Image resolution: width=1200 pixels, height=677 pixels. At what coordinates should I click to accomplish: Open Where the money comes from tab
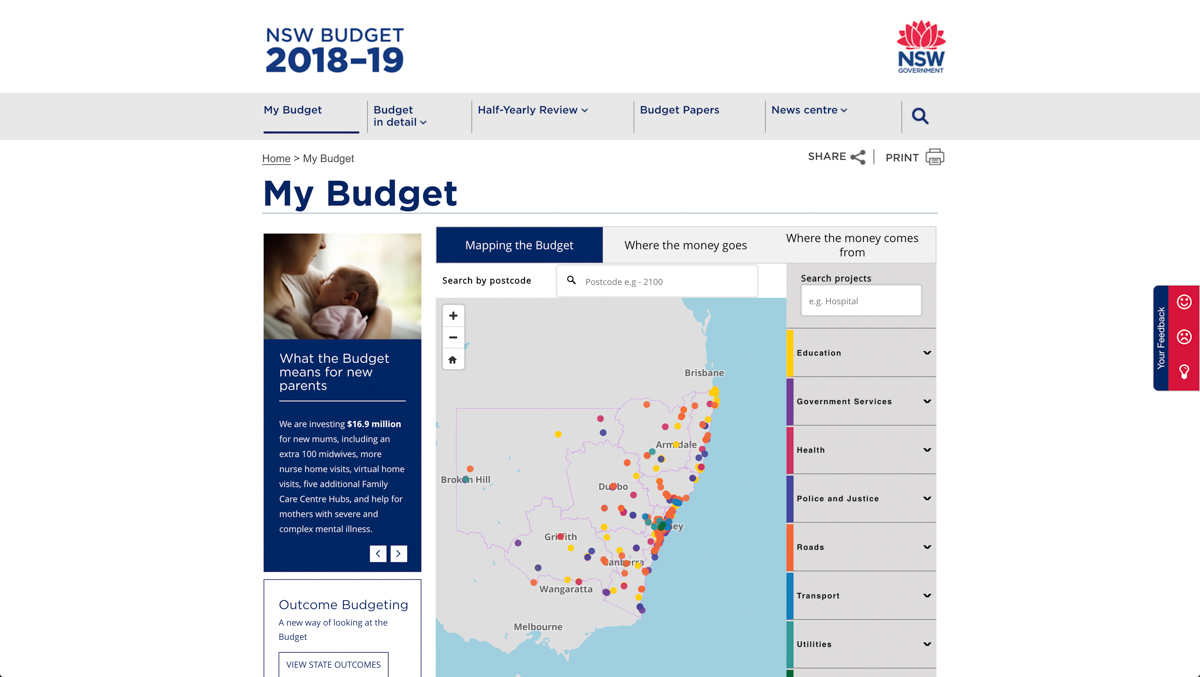(852, 245)
